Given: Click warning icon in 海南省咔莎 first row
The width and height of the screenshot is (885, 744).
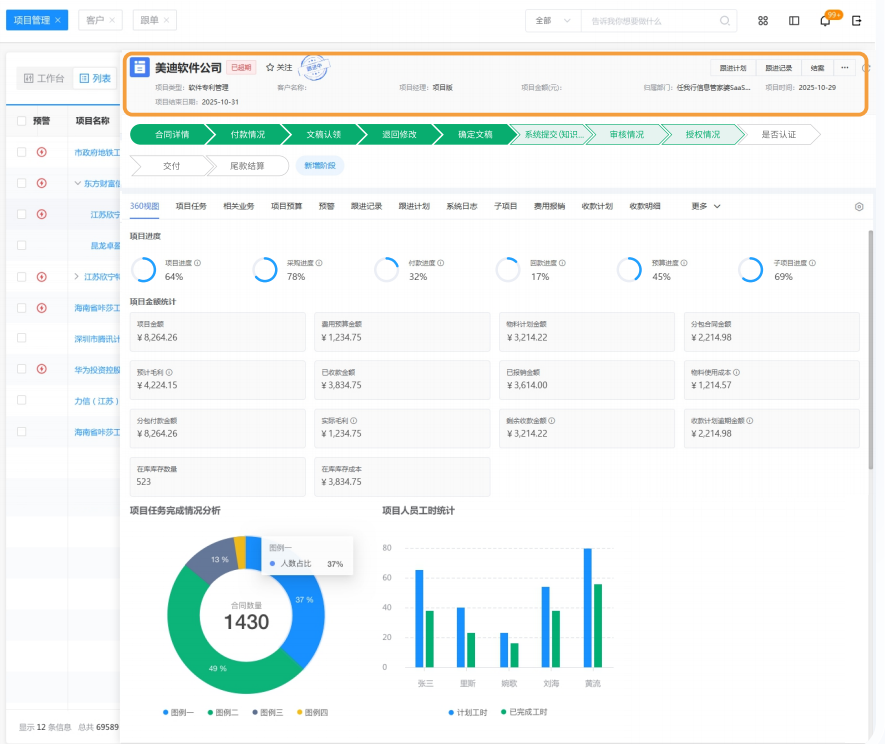Looking at the screenshot, I should pos(41,308).
